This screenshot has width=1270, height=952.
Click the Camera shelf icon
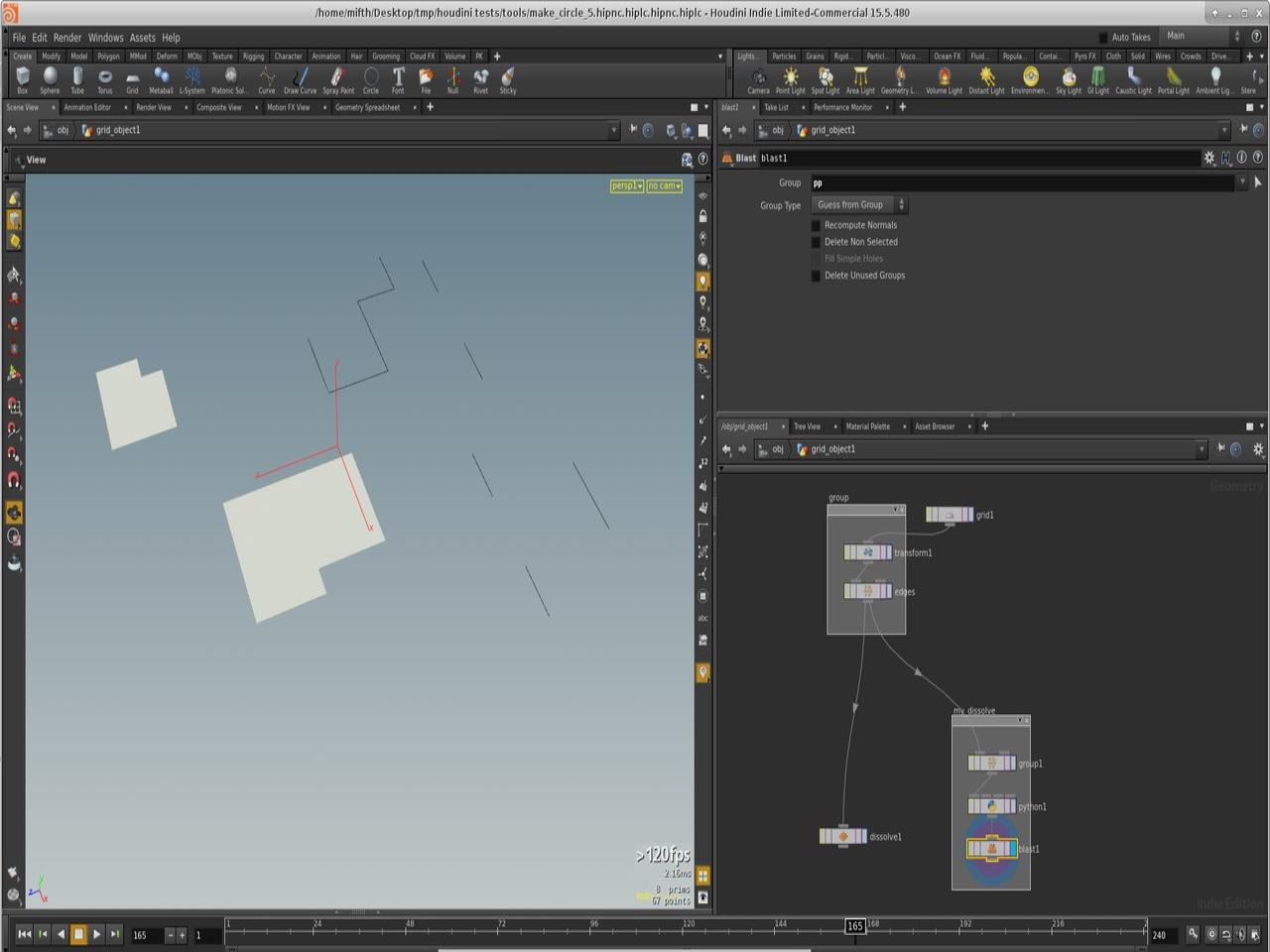[x=758, y=77]
